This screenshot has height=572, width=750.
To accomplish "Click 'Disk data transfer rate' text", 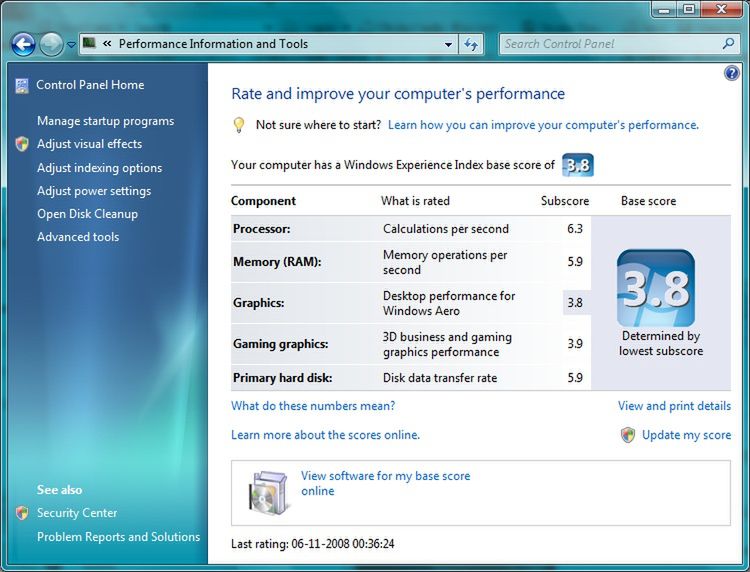I will click(x=440, y=378).
